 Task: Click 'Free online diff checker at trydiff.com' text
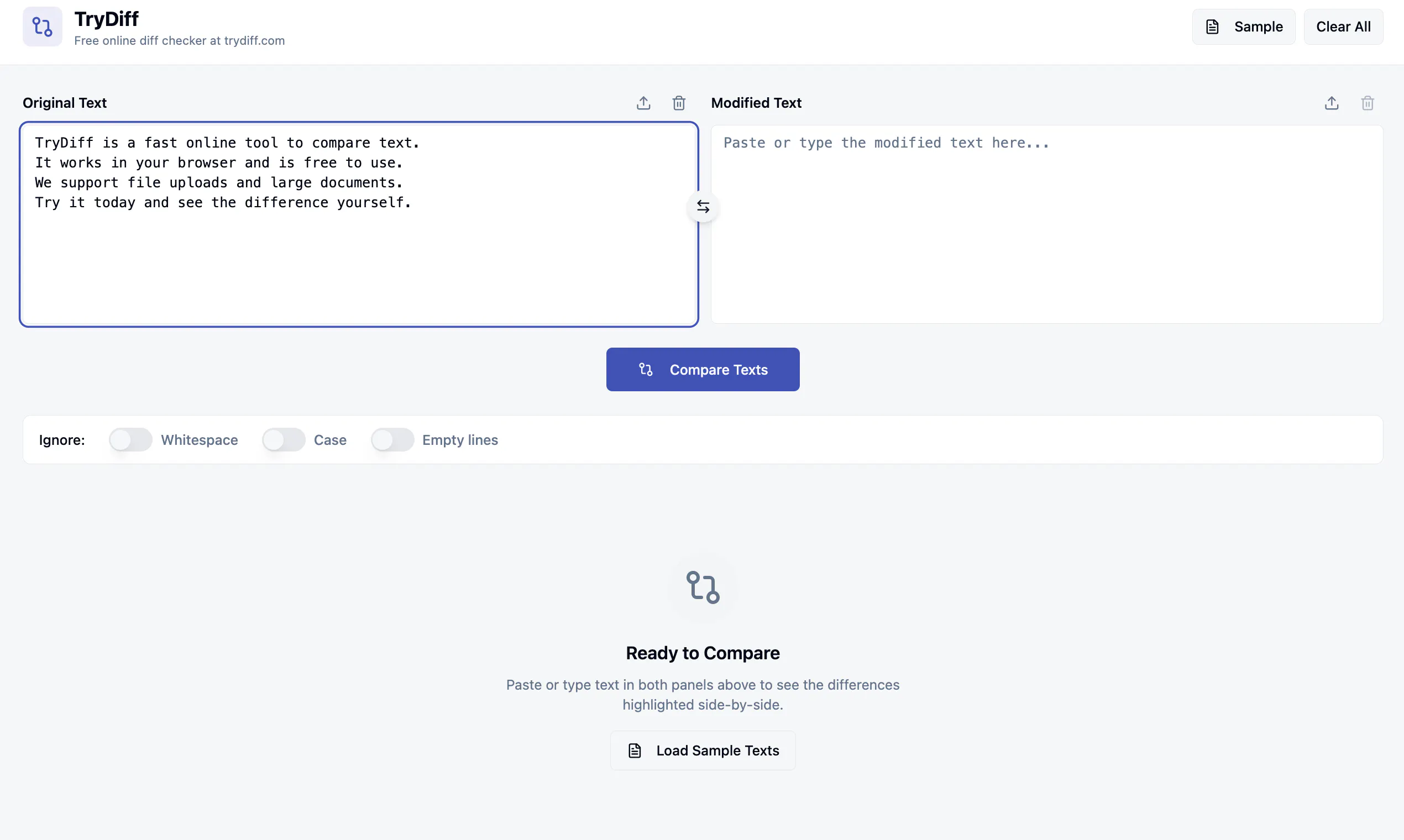tap(180, 41)
